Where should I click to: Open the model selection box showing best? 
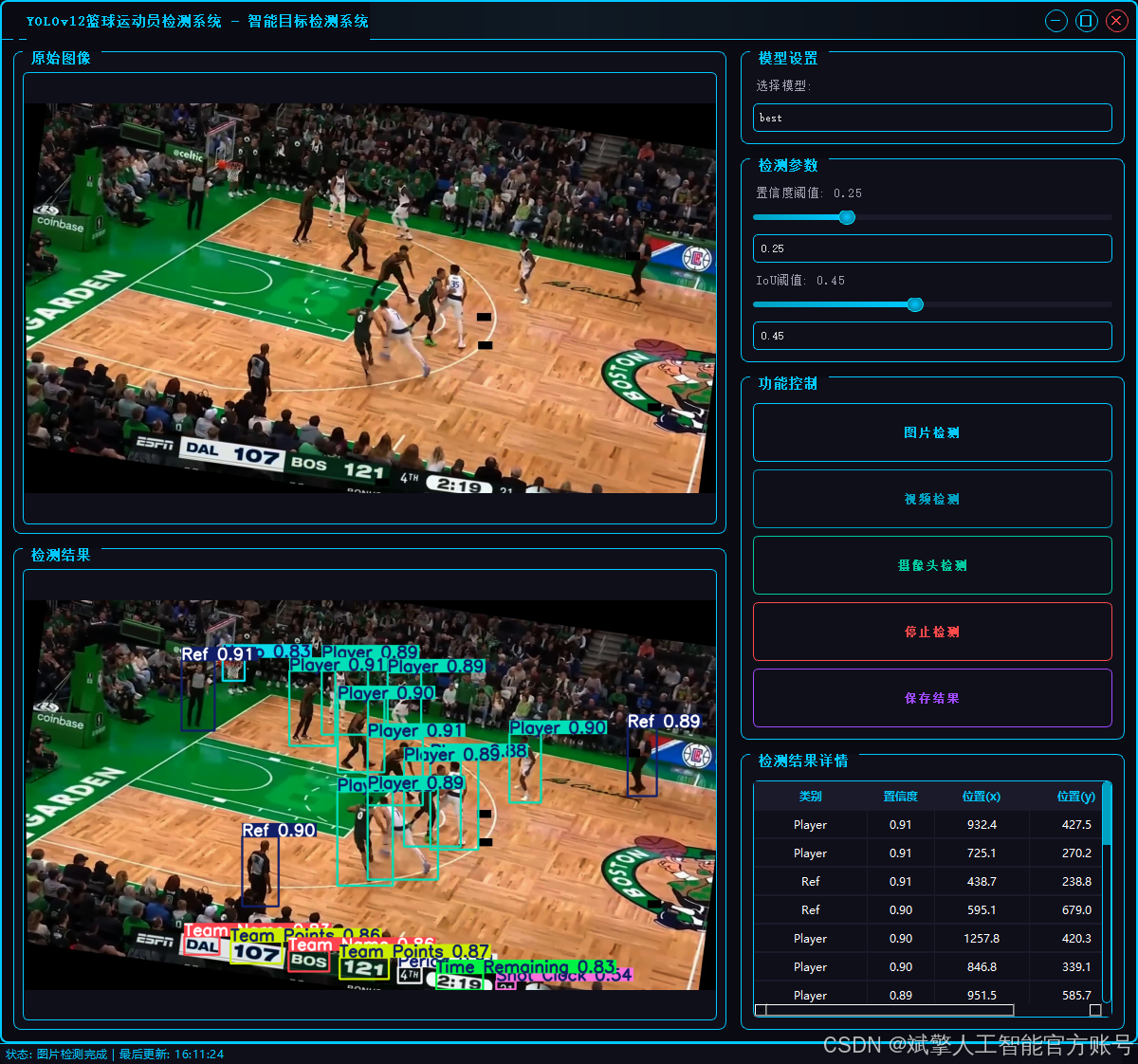(x=932, y=118)
